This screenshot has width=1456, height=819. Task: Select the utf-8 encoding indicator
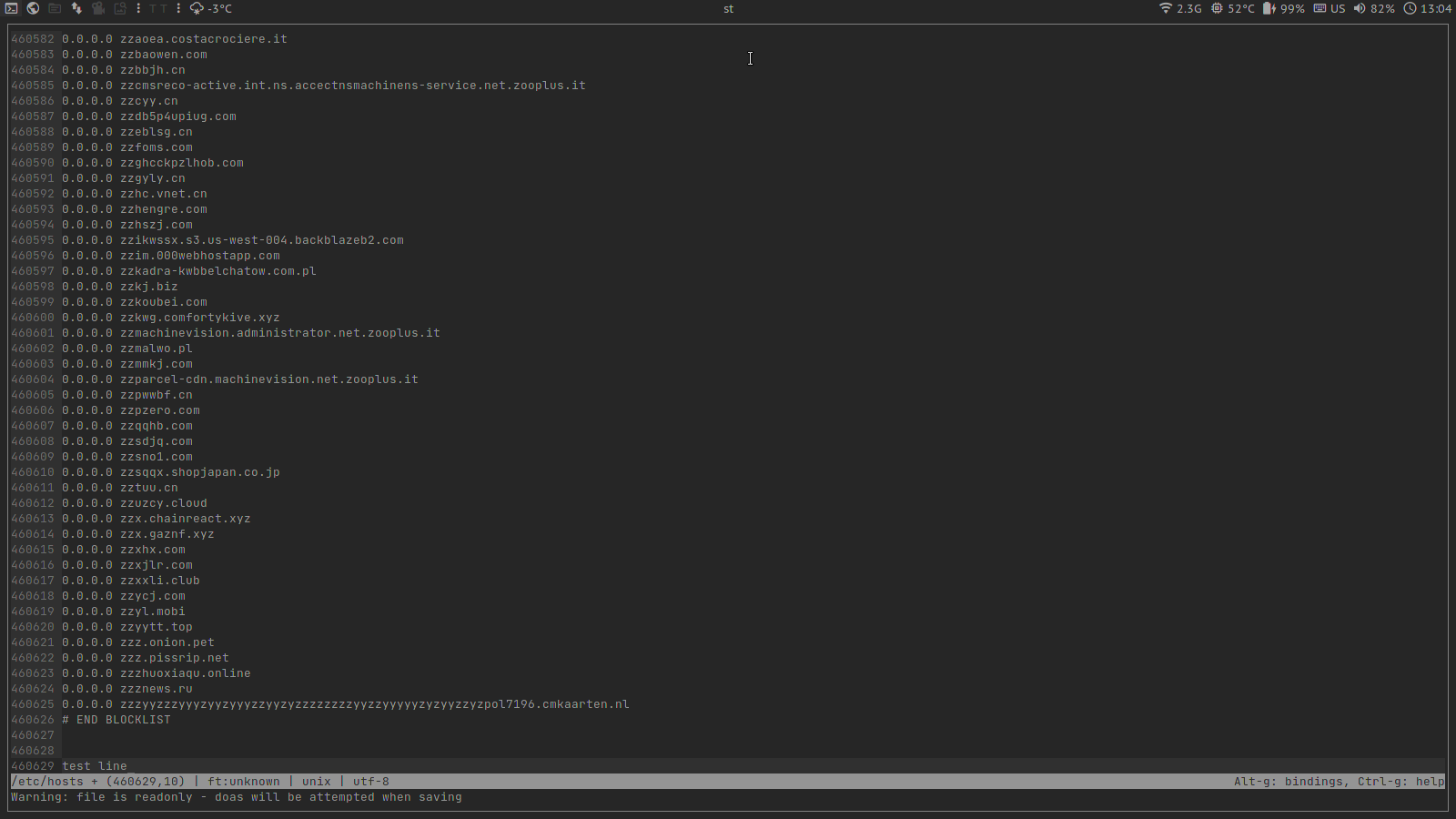pyautogui.click(x=372, y=781)
